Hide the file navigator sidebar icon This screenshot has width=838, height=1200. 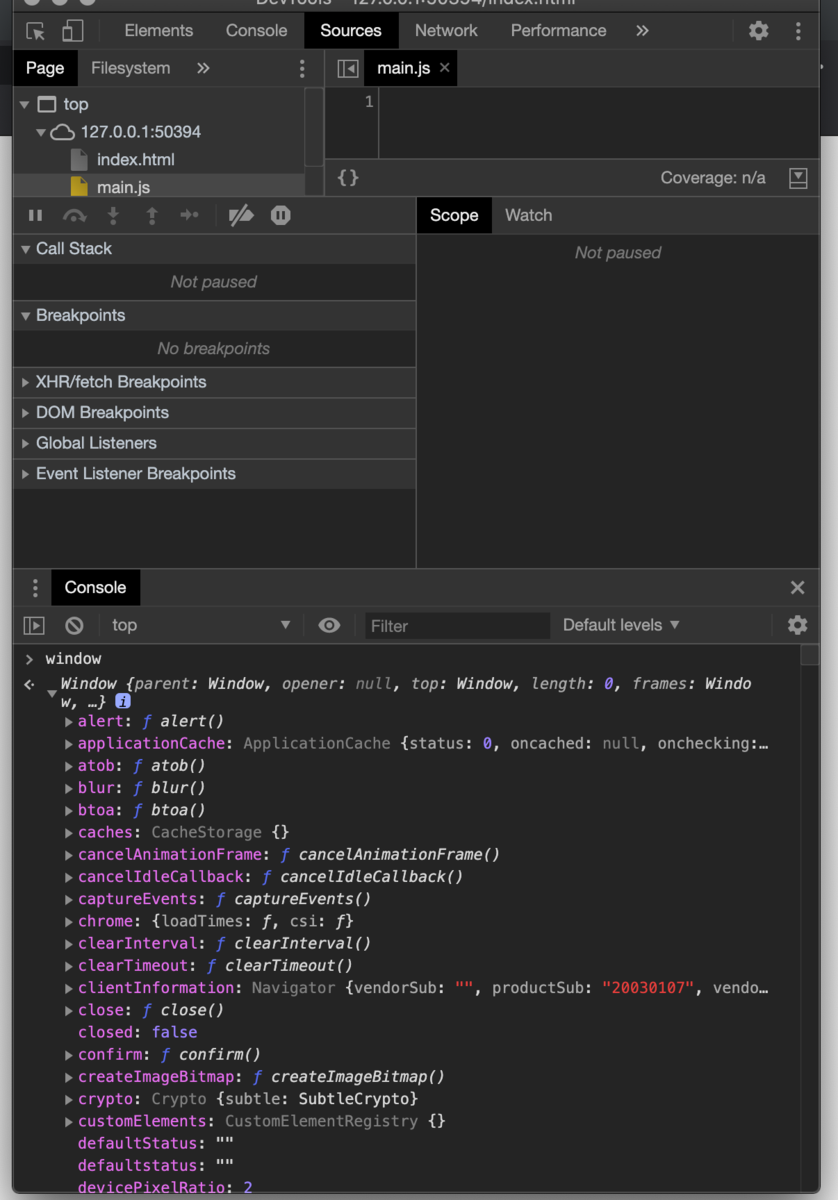tap(348, 68)
